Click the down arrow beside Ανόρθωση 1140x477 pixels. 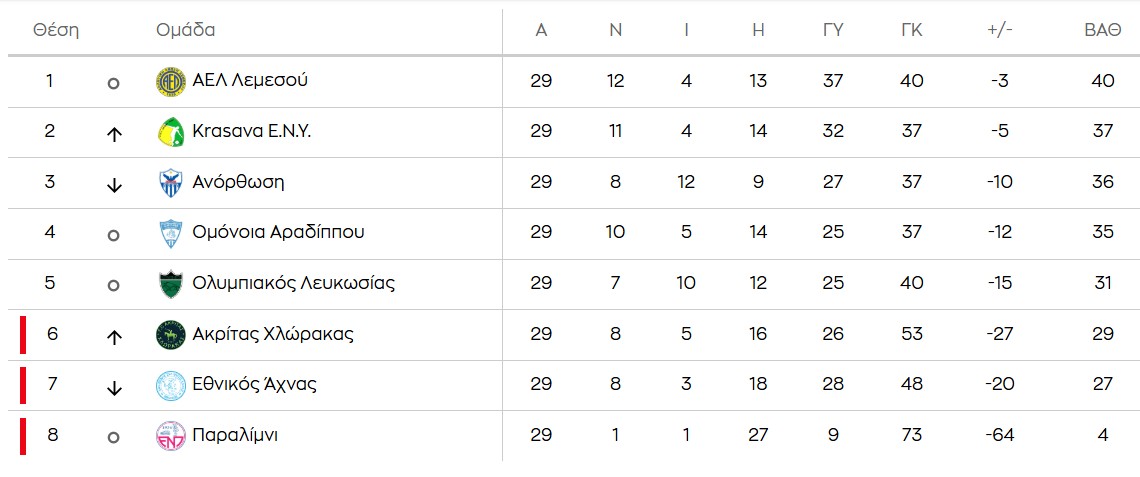(x=114, y=184)
